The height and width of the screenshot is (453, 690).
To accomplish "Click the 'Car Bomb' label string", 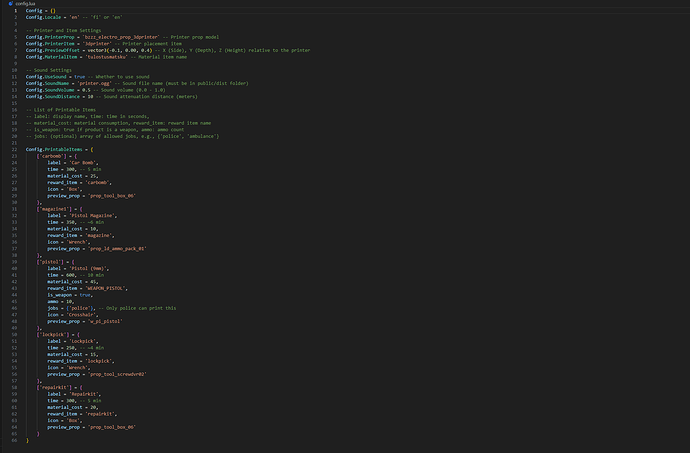I will (x=83, y=163).
